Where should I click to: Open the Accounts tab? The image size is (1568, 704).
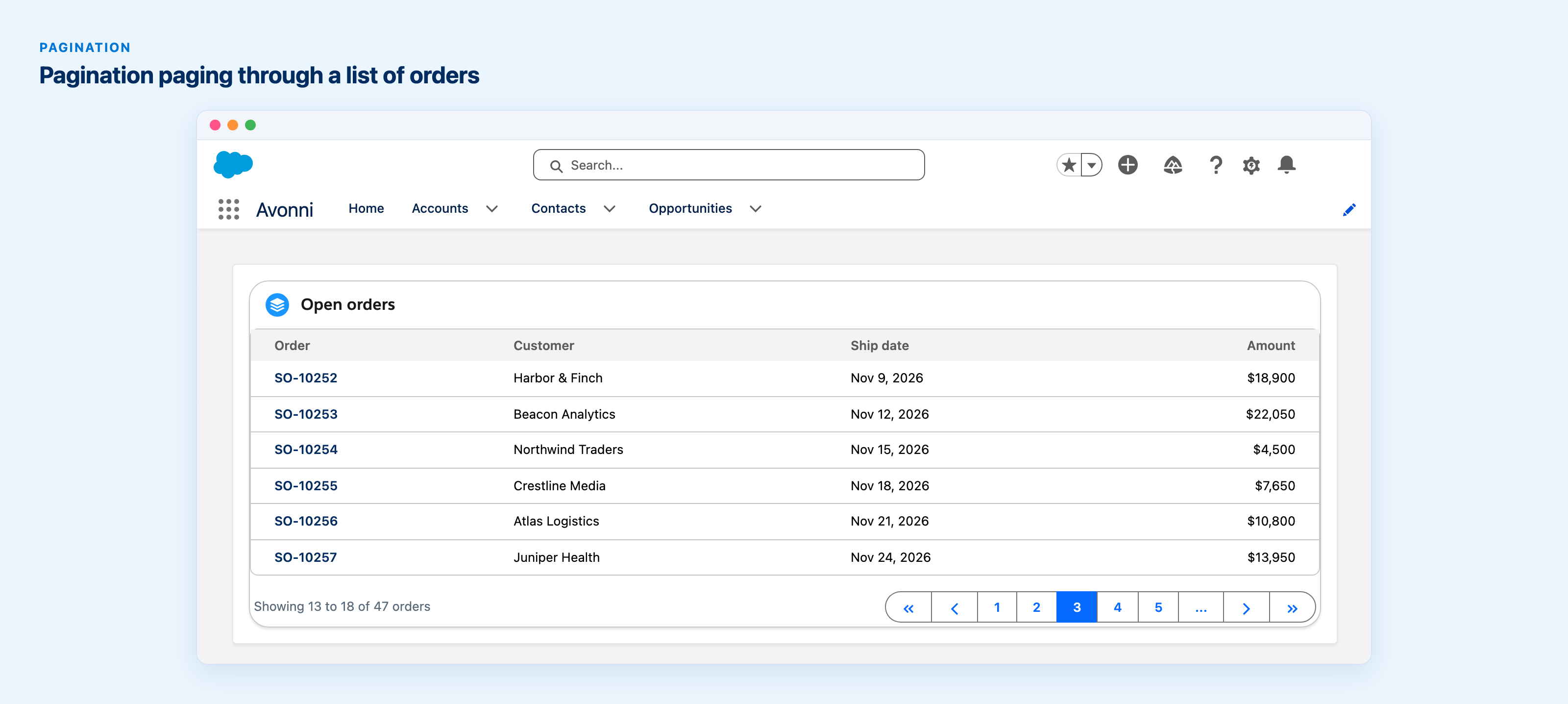pyautogui.click(x=440, y=208)
